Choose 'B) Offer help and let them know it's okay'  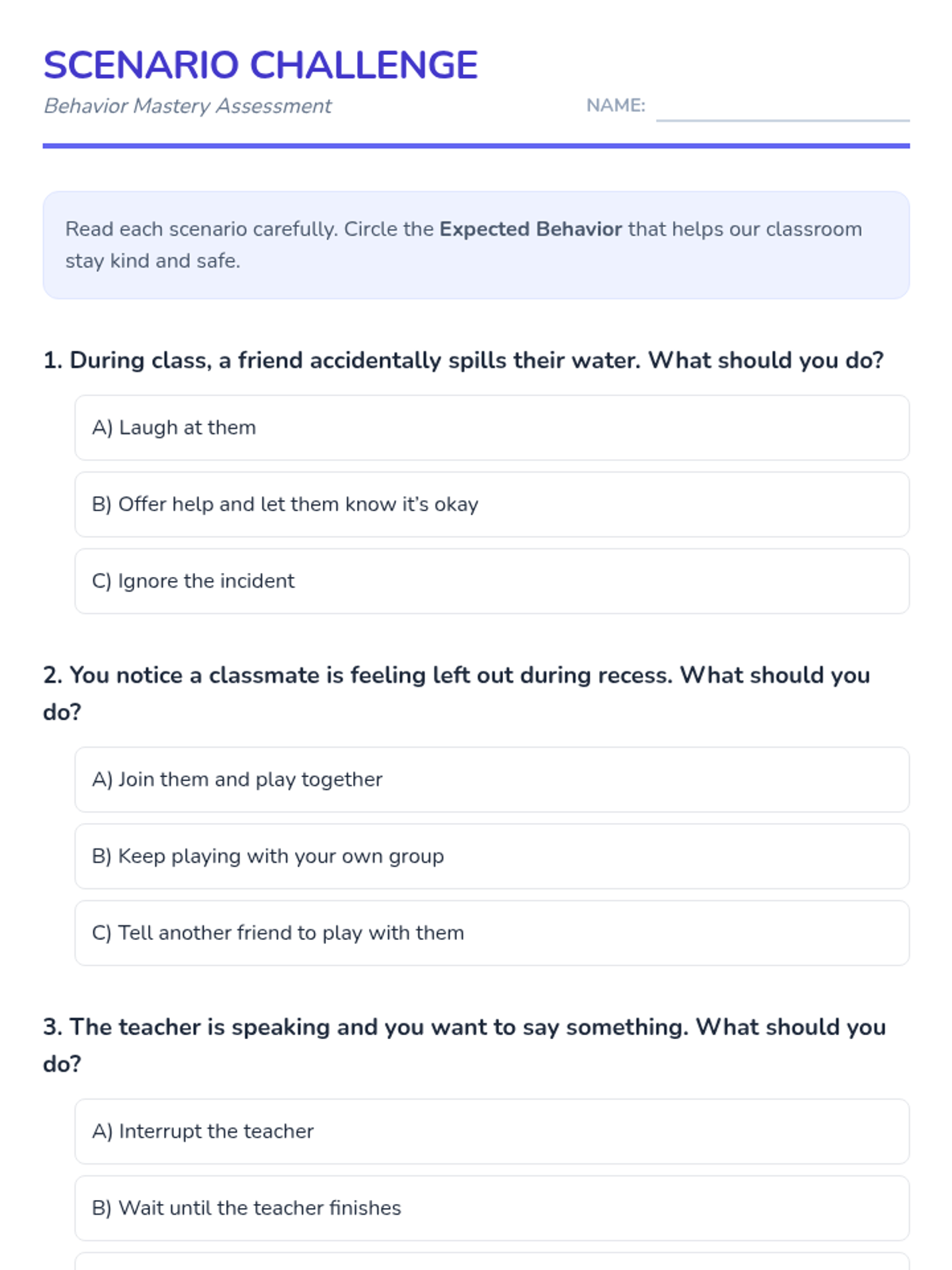coord(492,505)
